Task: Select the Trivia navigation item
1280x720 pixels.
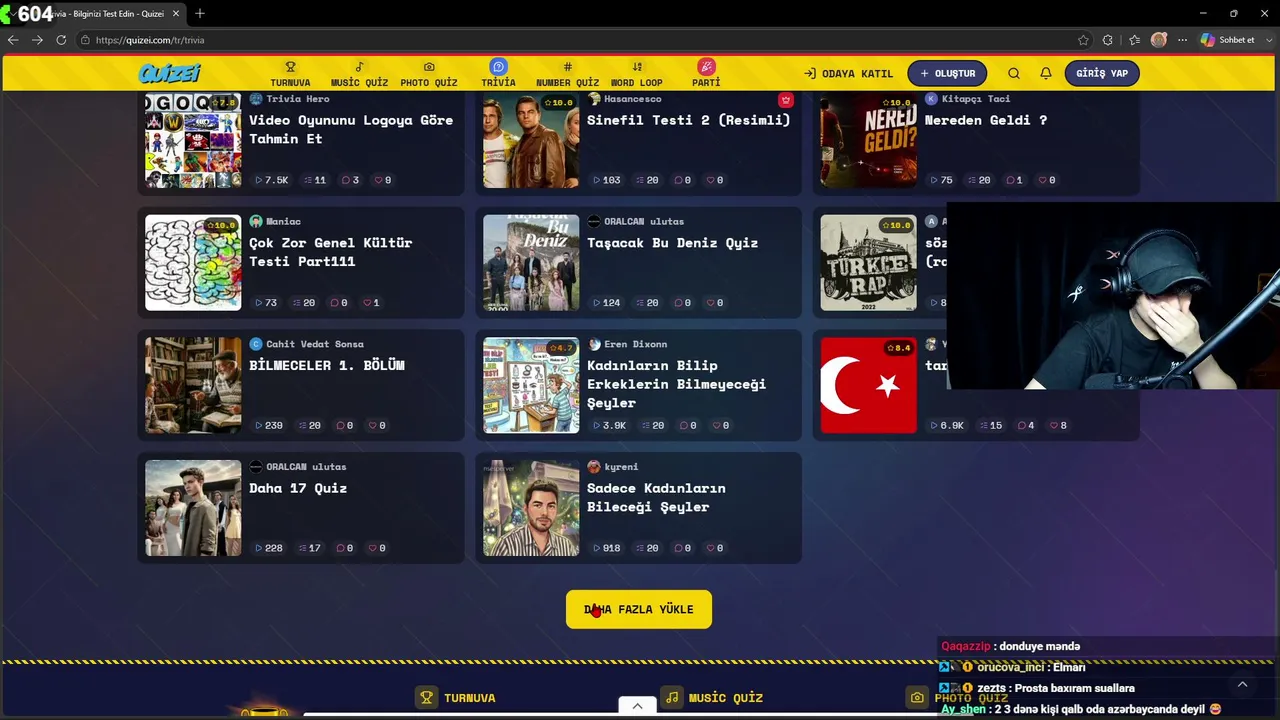Action: click(498, 74)
